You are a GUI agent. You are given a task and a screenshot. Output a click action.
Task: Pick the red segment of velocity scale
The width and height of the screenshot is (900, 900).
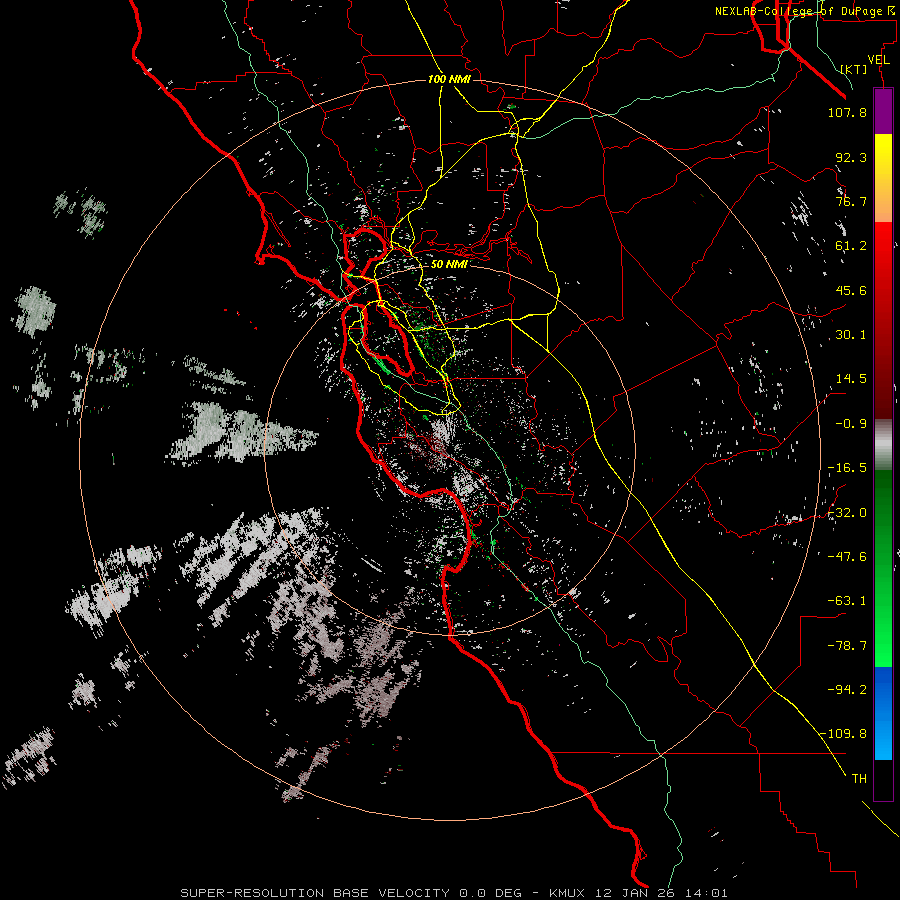click(883, 320)
